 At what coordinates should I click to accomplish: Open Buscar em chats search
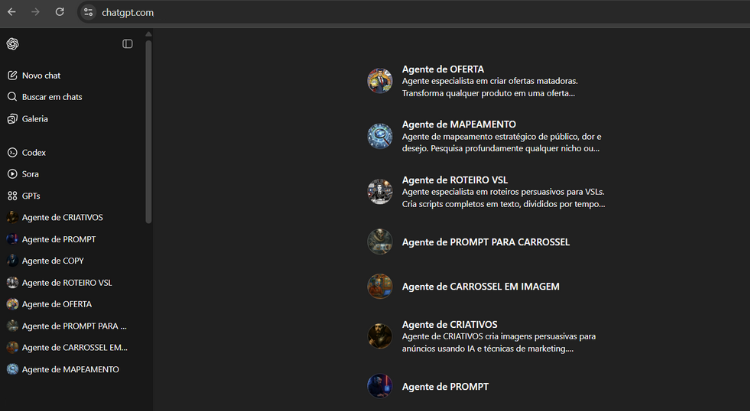(51, 97)
